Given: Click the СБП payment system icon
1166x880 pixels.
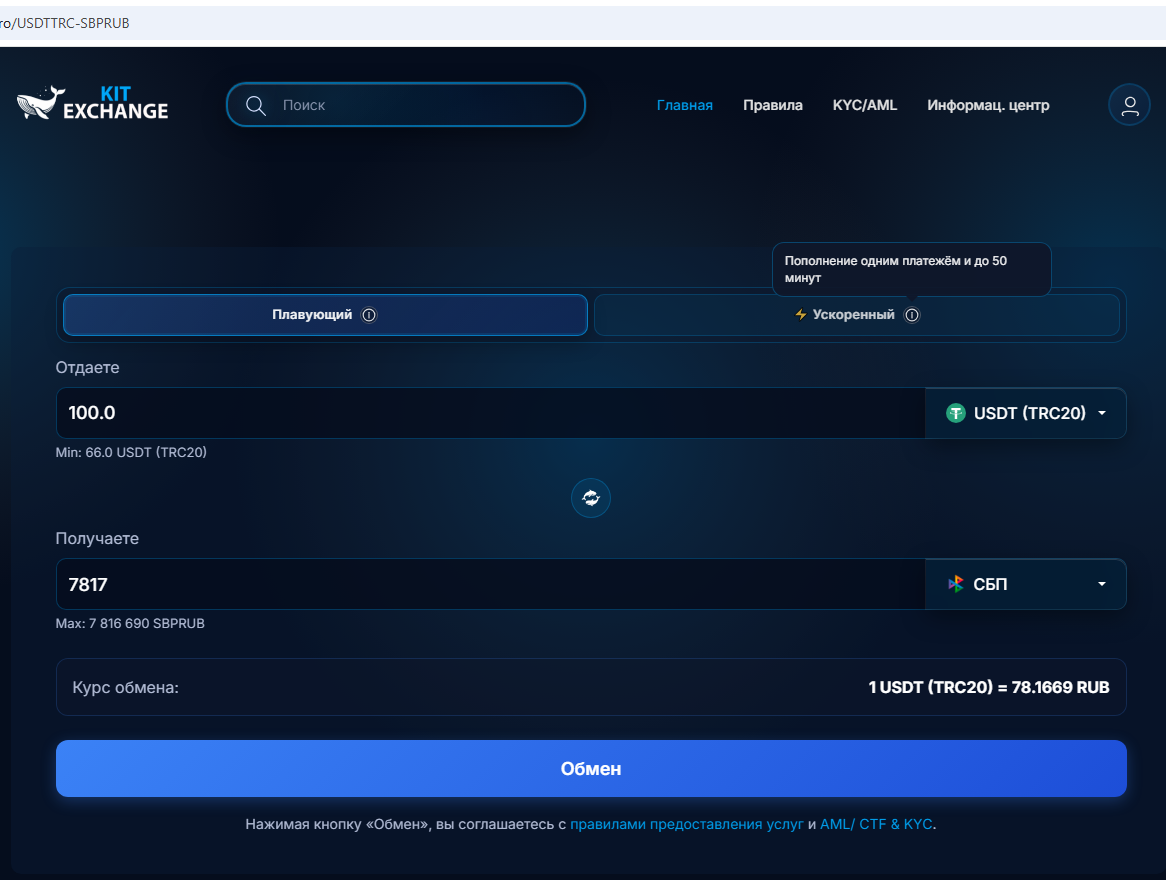Looking at the screenshot, I should (x=956, y=584).
